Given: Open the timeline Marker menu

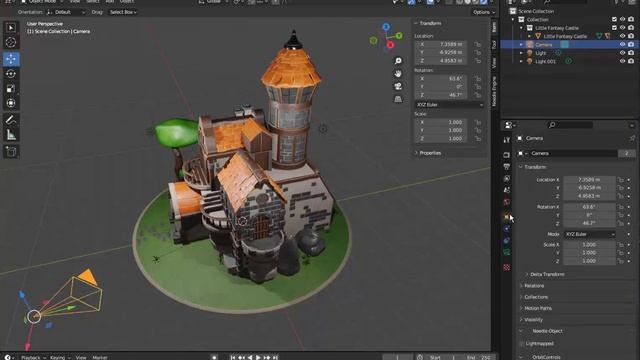Looking at the screenshot, I should tap(100, 357).
